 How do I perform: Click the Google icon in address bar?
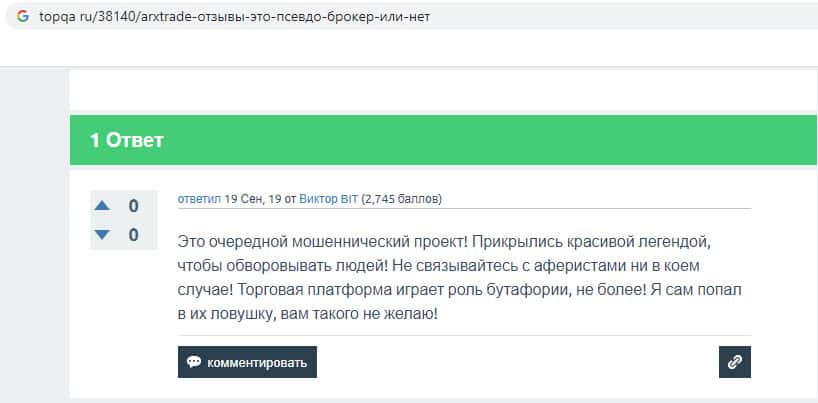[22, 18]
